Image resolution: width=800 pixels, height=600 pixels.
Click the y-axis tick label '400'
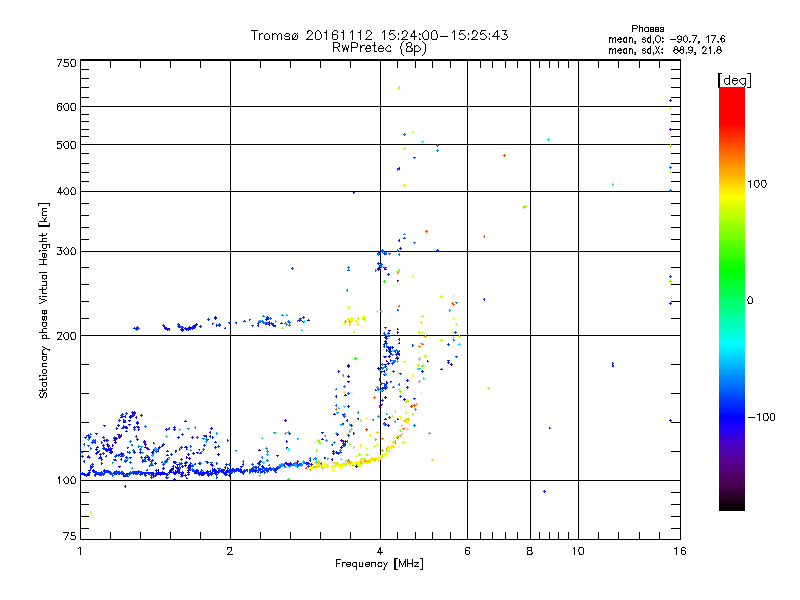(66, 191)
